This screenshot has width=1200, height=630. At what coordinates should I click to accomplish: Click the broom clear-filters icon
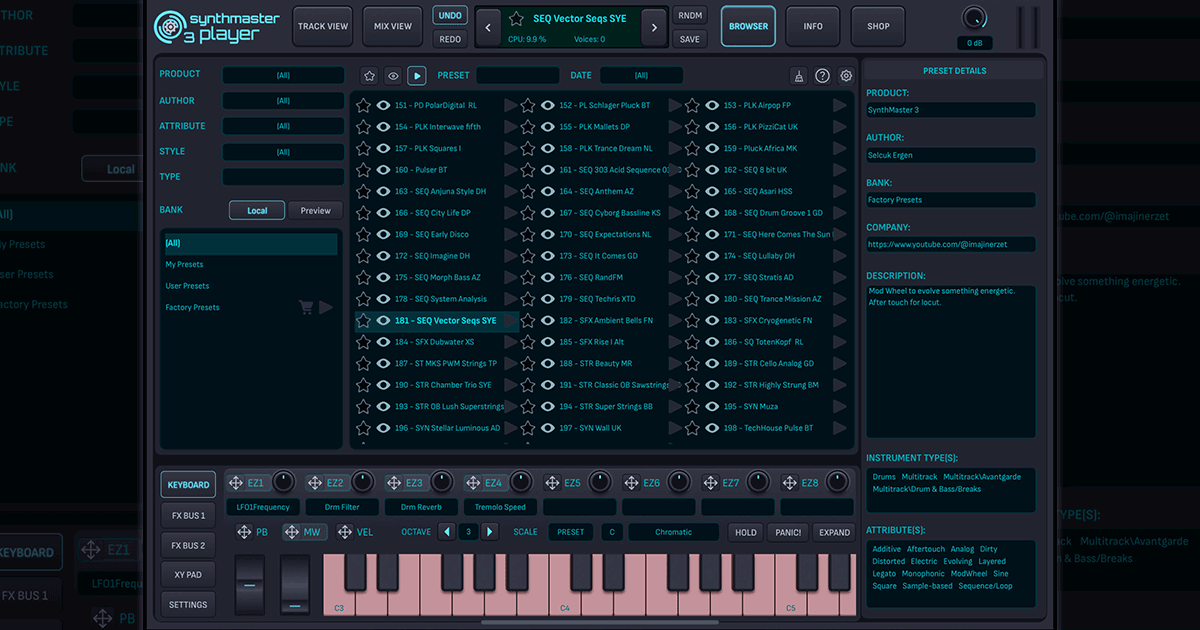pos(798,76)
